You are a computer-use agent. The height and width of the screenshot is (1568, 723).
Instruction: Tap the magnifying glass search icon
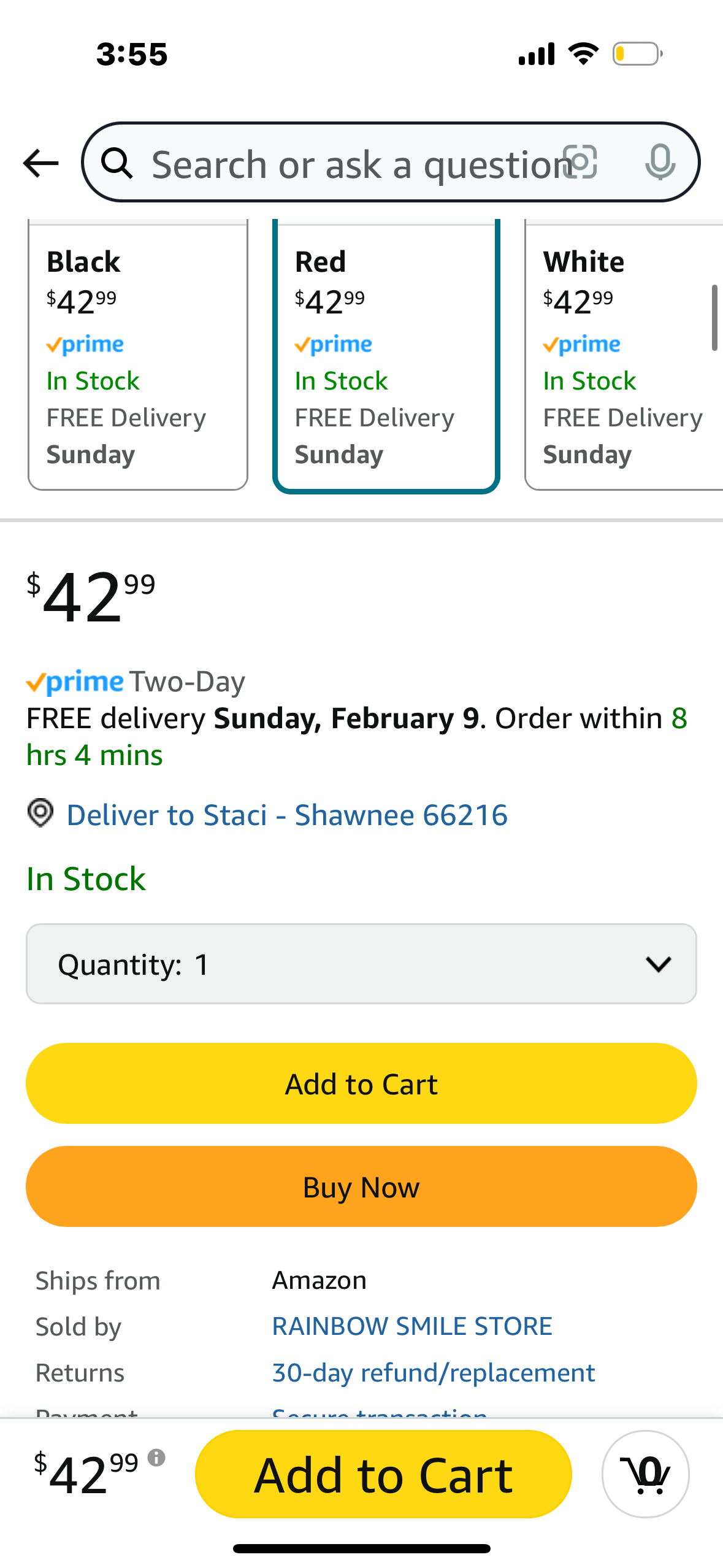point(117,163)
